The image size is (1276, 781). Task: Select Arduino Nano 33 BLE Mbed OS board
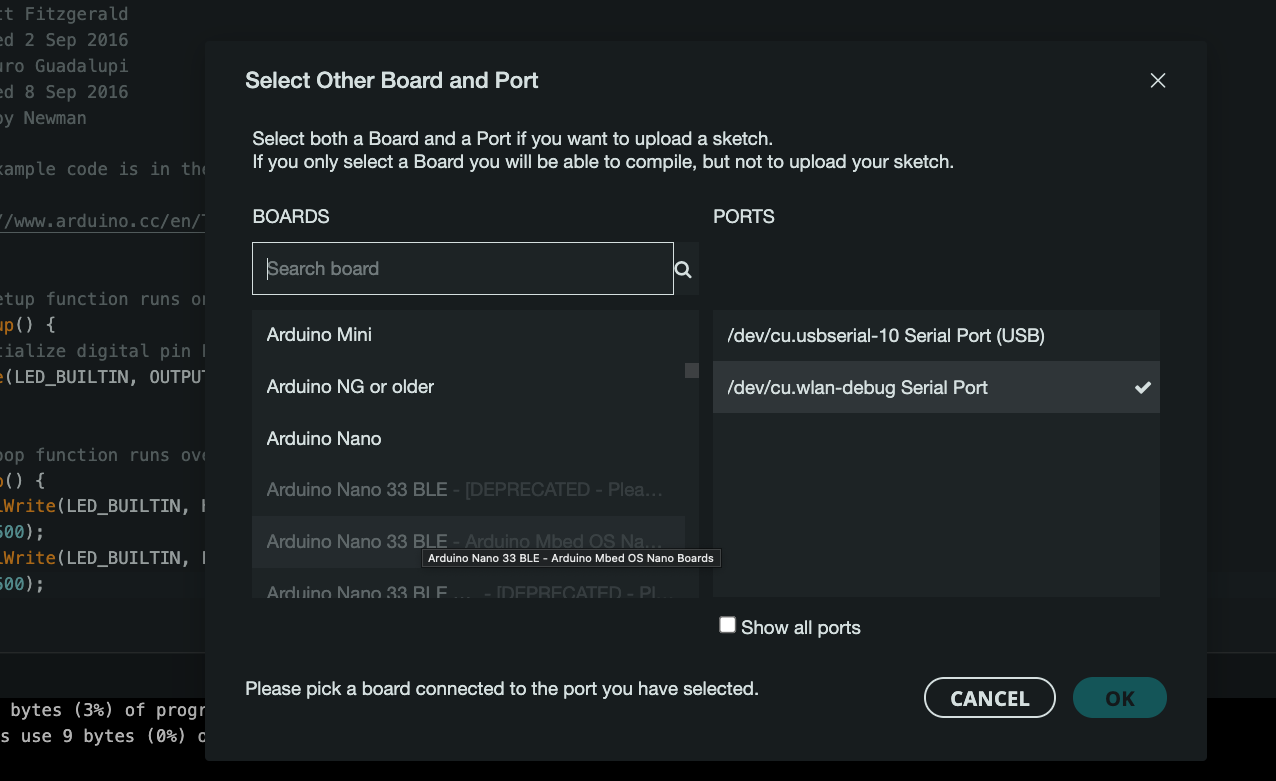click(464, 542)
